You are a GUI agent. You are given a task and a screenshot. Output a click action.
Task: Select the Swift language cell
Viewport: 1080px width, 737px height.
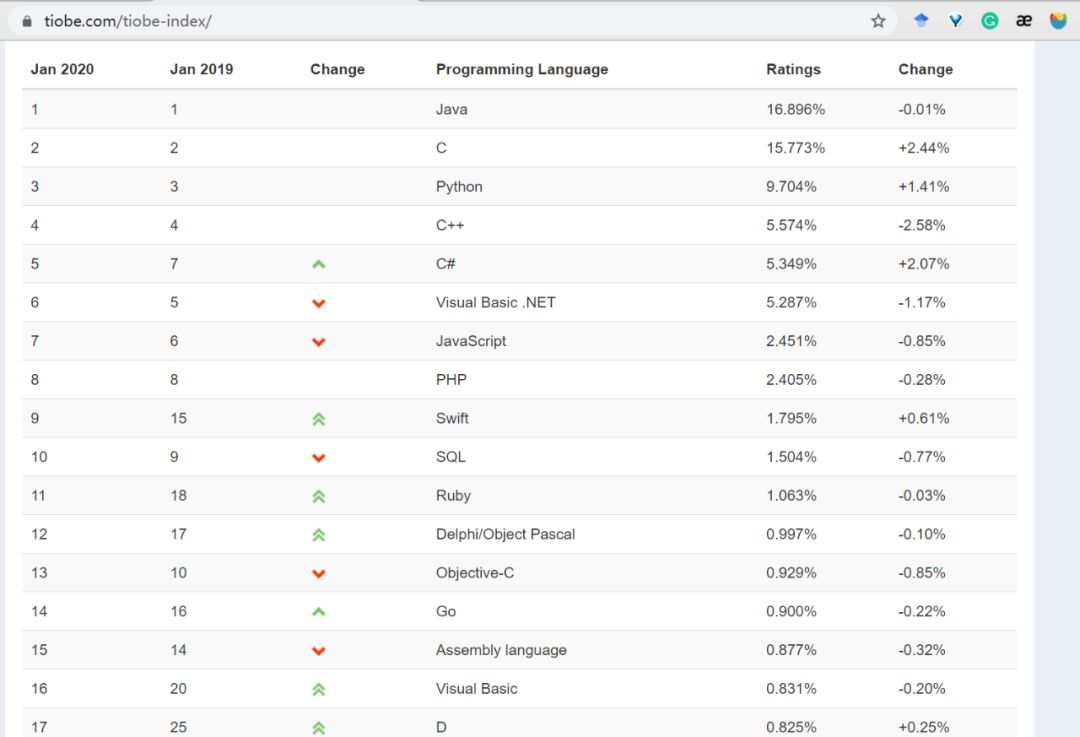point(453,418)
